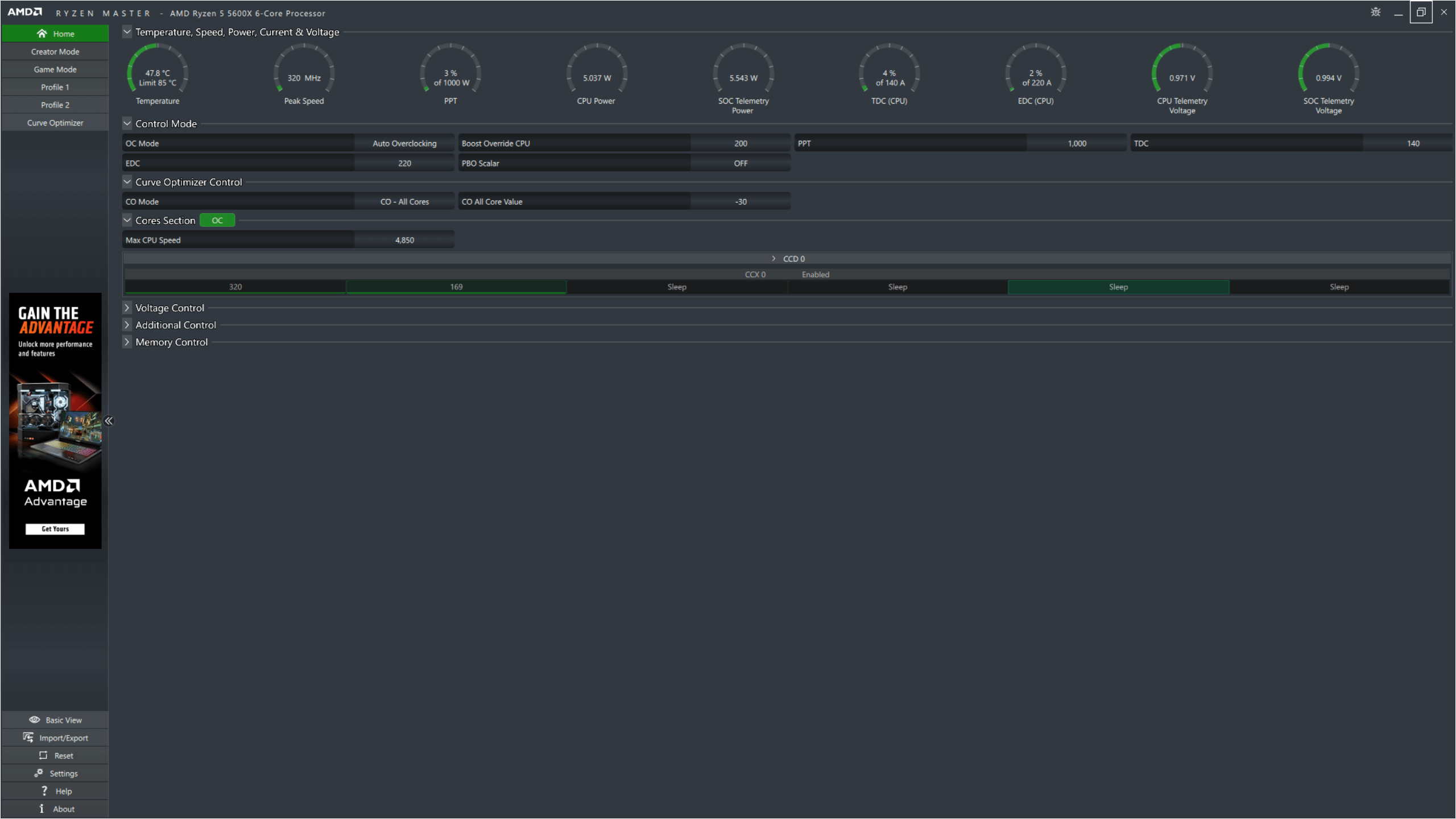The width and height of the screenshot is (1456, 819).
Task: Click CO Mode value CO - All Cores
Action: tap(404, 202)
